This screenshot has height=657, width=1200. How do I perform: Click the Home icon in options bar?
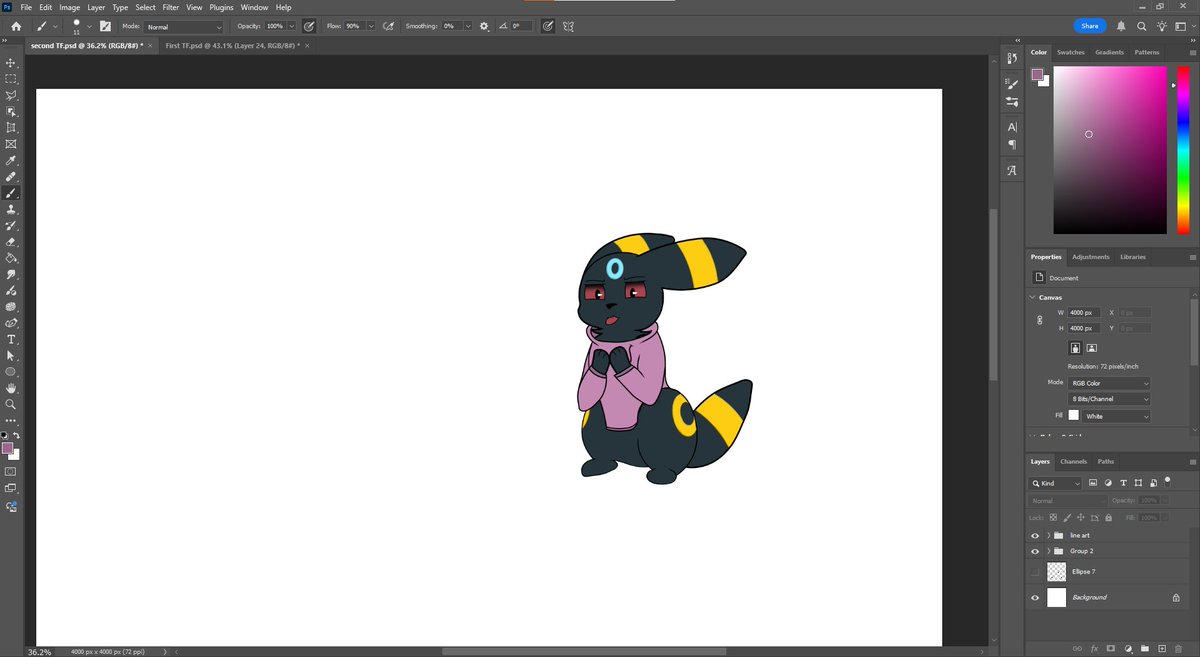click(16, 26)
